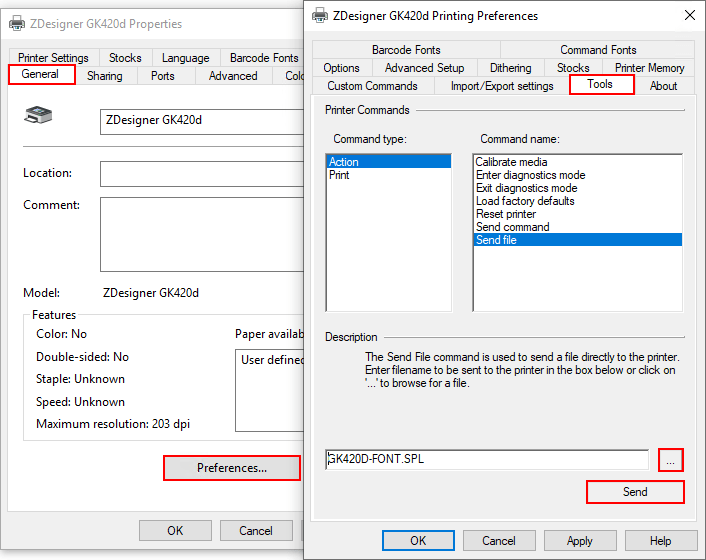This screenshot has height=560, width=706.
Task: Open Language tab in Properties window
Action: tap(186, 58)
